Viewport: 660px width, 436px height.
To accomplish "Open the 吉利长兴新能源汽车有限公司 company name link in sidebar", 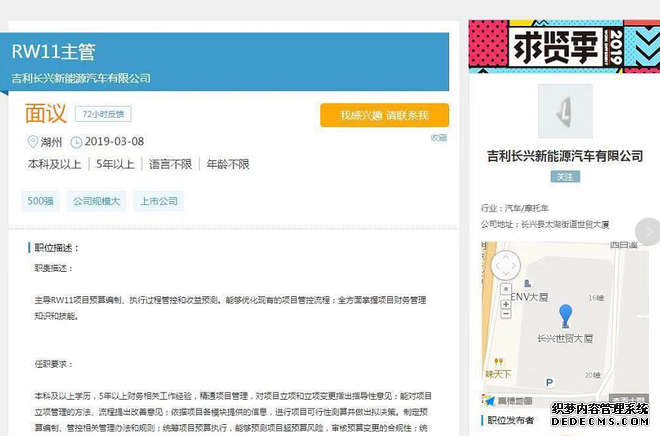I will tap(565, 156).
